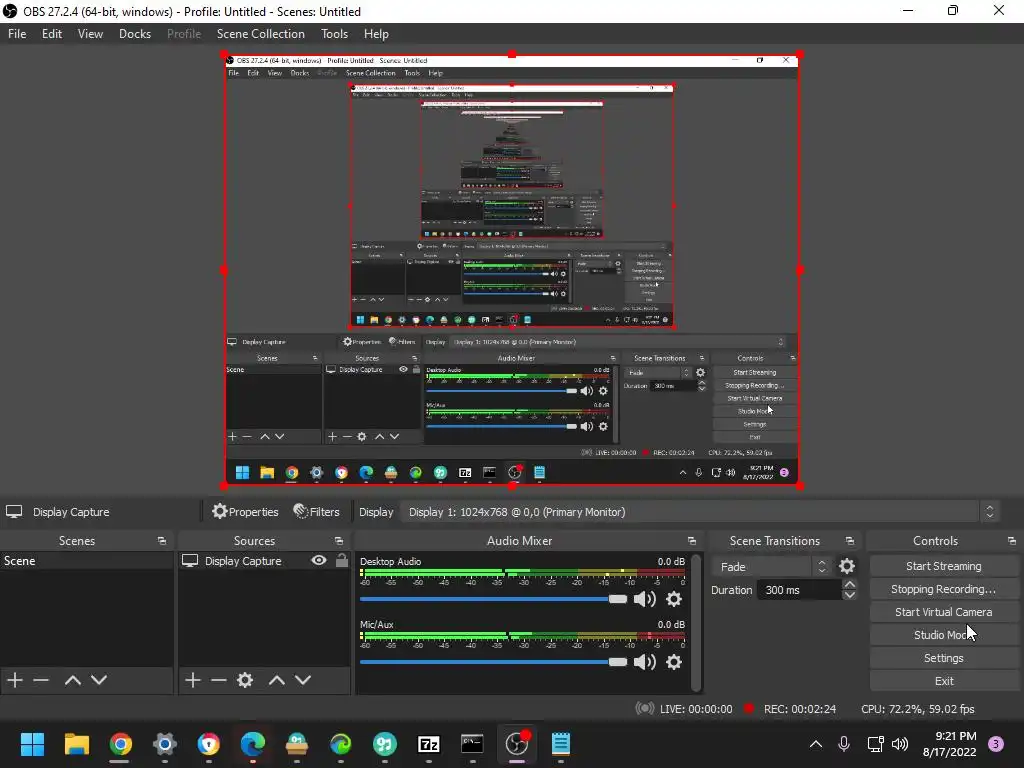Open taskbar volume control
The width and height of the screenshot is (1024, 768).
pyautogui.click(x=900, y=744)
